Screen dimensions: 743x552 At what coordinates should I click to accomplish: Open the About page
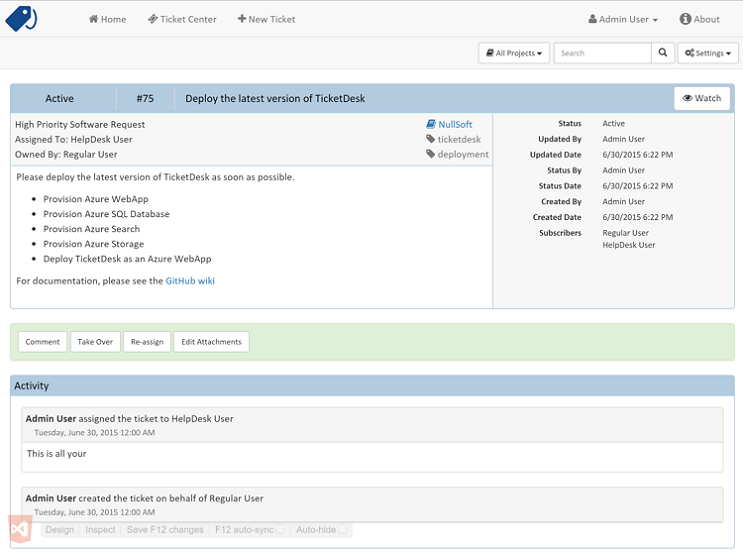(x=700, y=19)
